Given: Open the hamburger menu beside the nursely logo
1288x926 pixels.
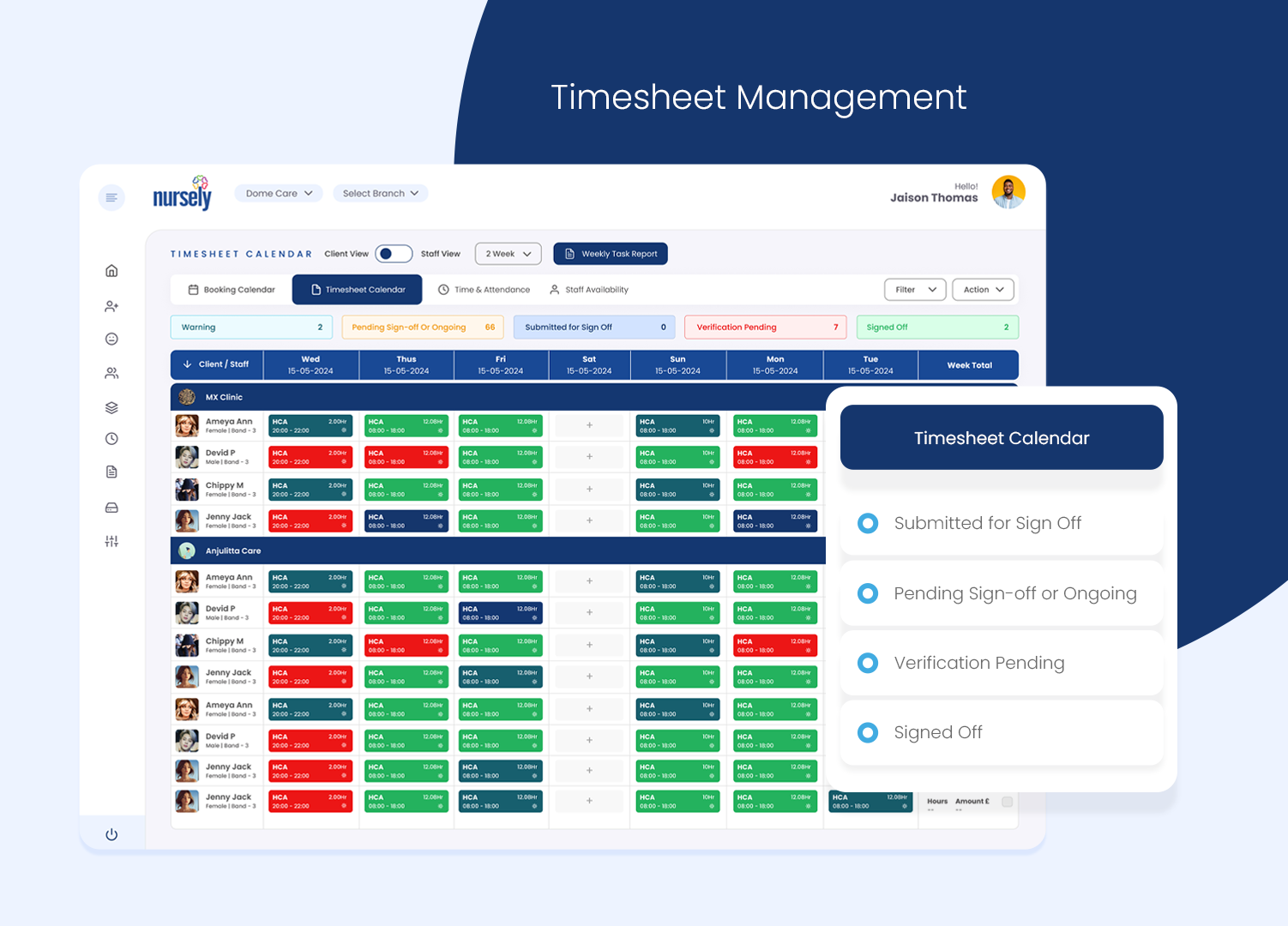Looking at the screenshot, I should [111, 198].
